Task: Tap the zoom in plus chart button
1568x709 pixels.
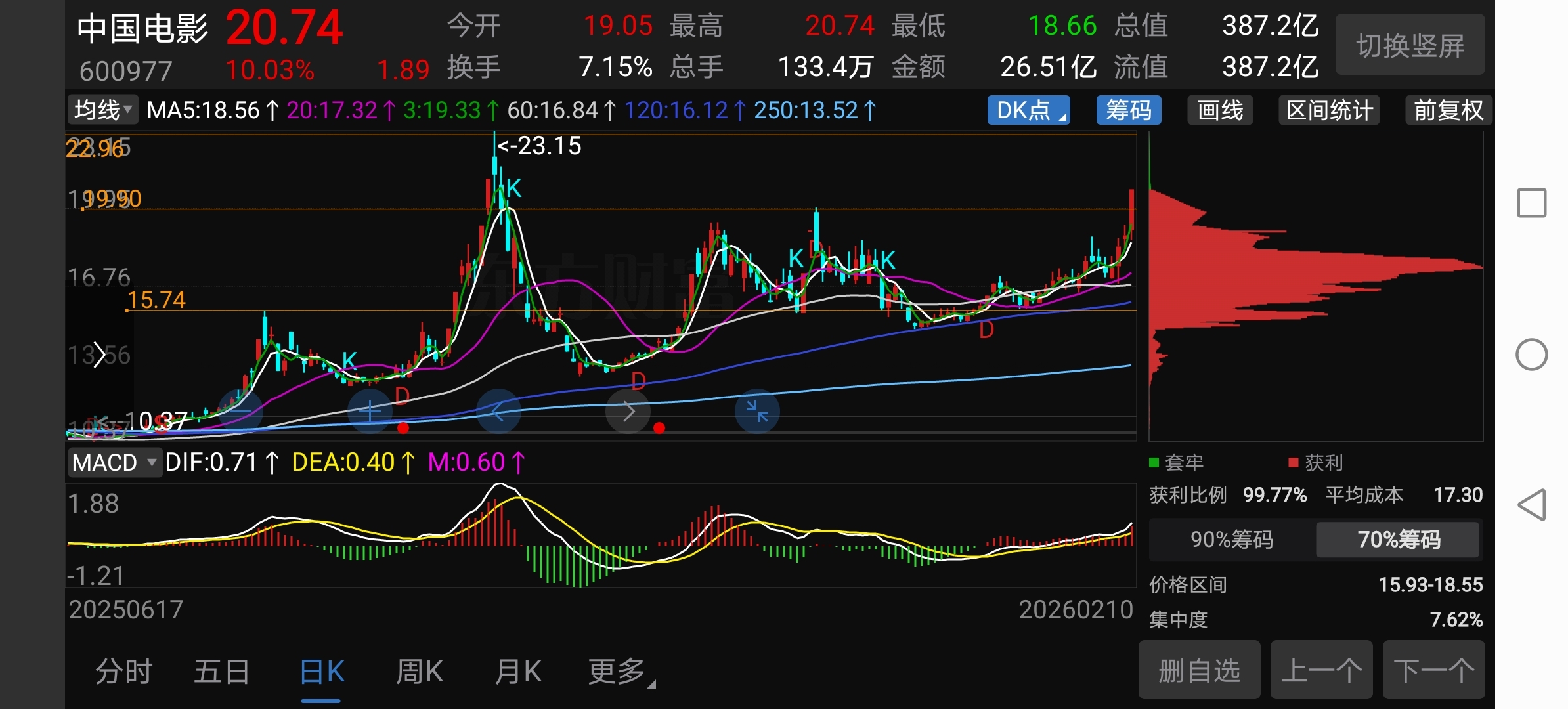Action: click(370, 412)
